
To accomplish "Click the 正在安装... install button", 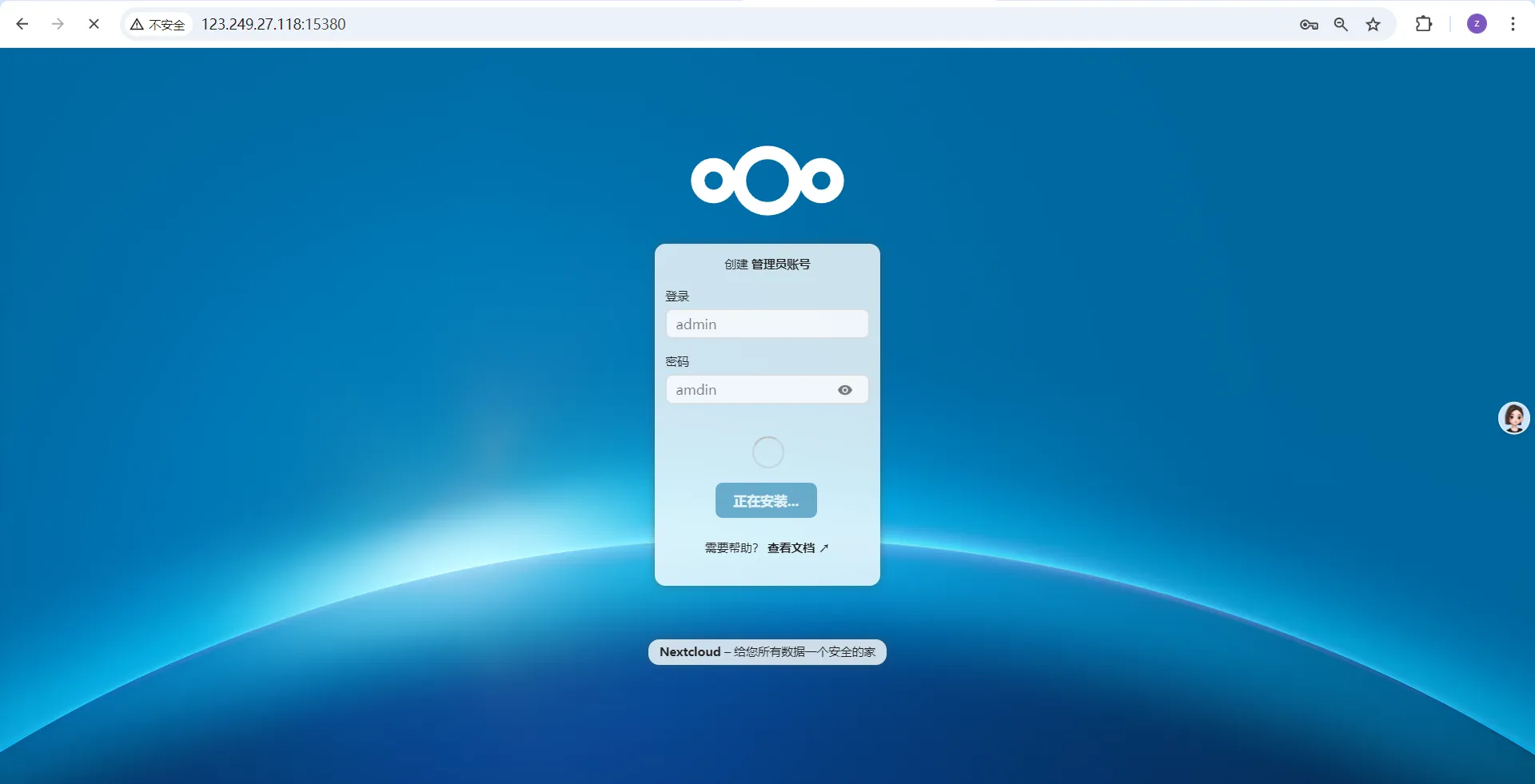I will coord(766,500).
